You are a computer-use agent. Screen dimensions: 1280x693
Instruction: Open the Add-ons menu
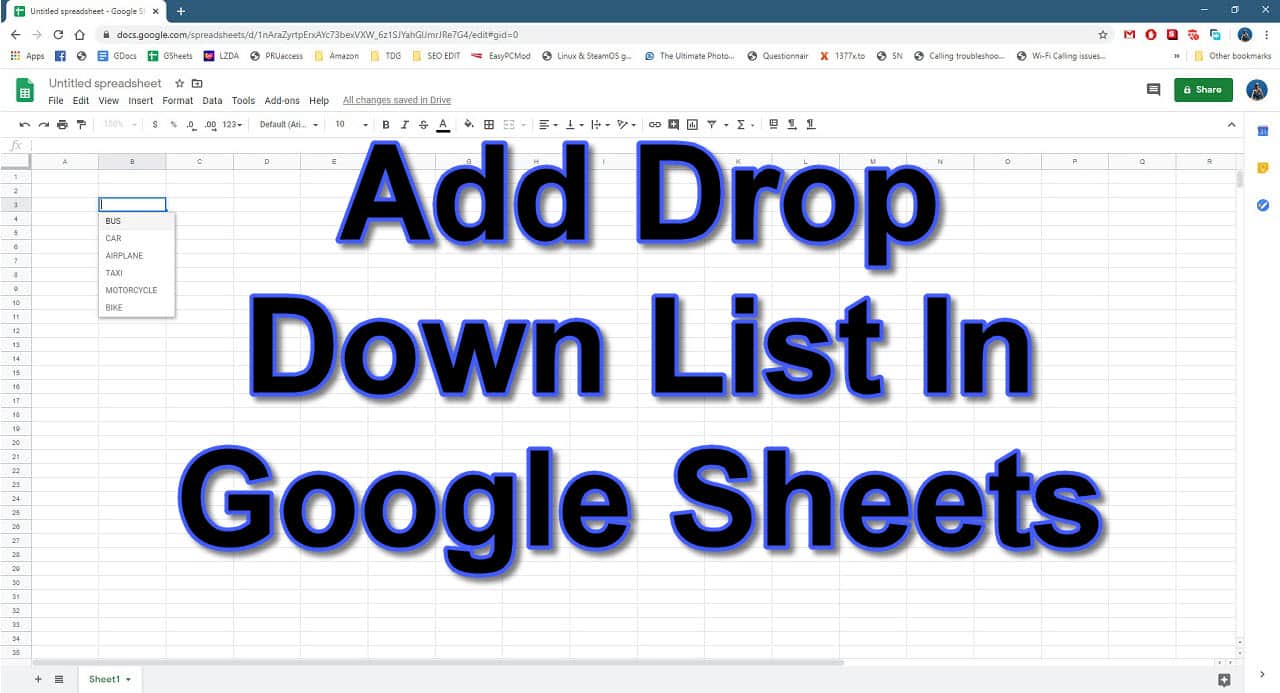click(x=281, y=100)
